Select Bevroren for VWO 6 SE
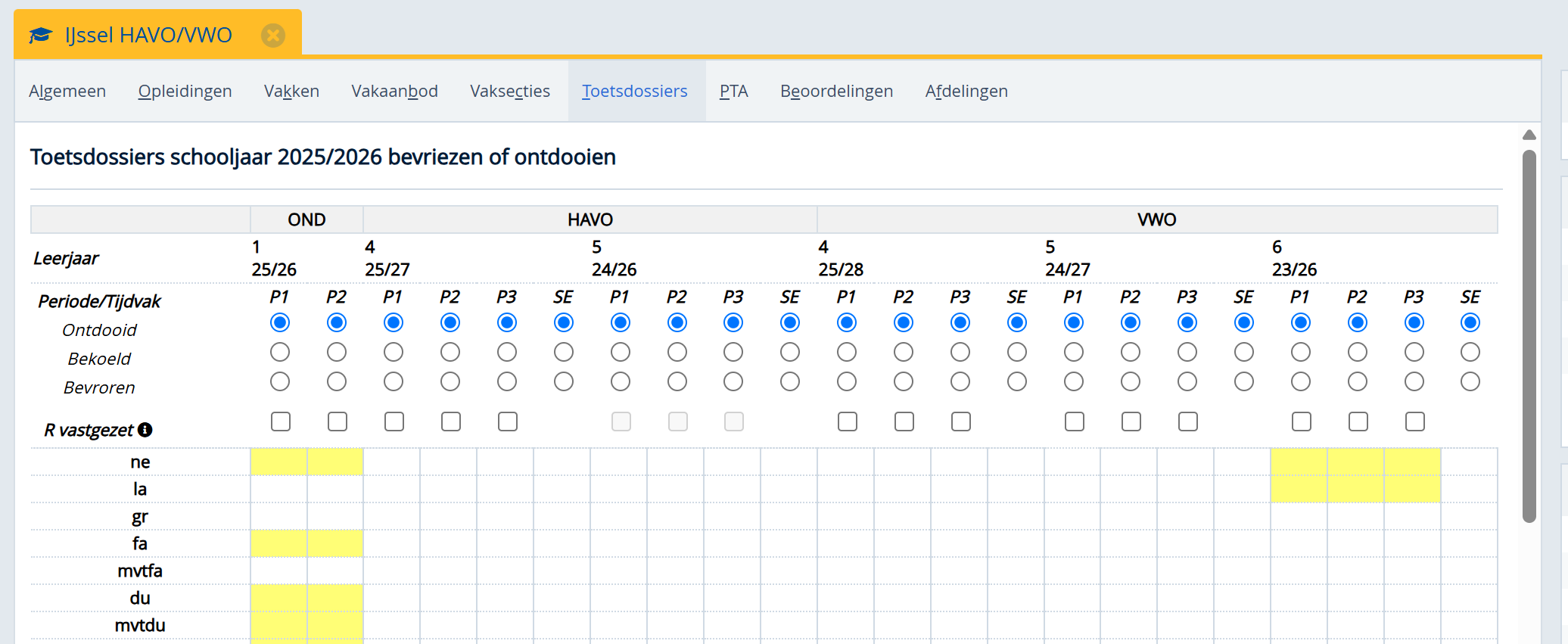The height and width of the screenshot is (644, 1568). click(x=1470, y=381)
